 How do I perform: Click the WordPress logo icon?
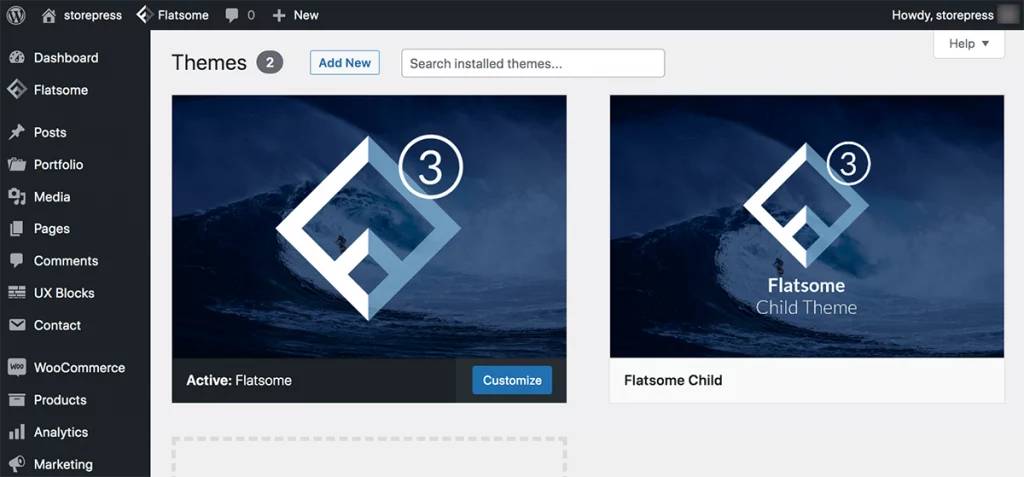click(15, 15)
